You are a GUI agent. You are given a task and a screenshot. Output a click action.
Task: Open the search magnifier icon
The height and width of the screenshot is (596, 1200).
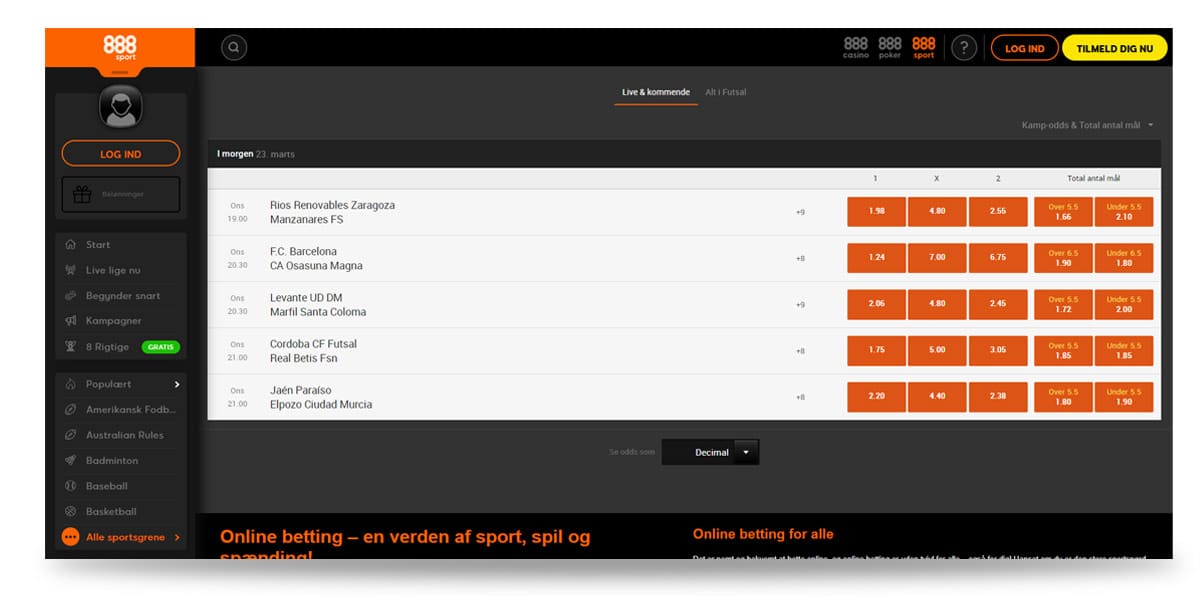tap(234, 47)
